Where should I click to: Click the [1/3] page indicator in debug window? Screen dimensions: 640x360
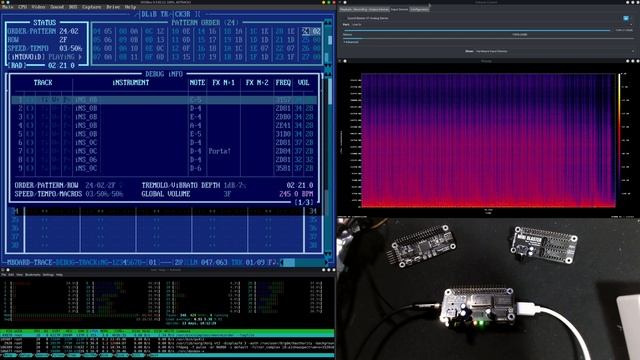304,202
